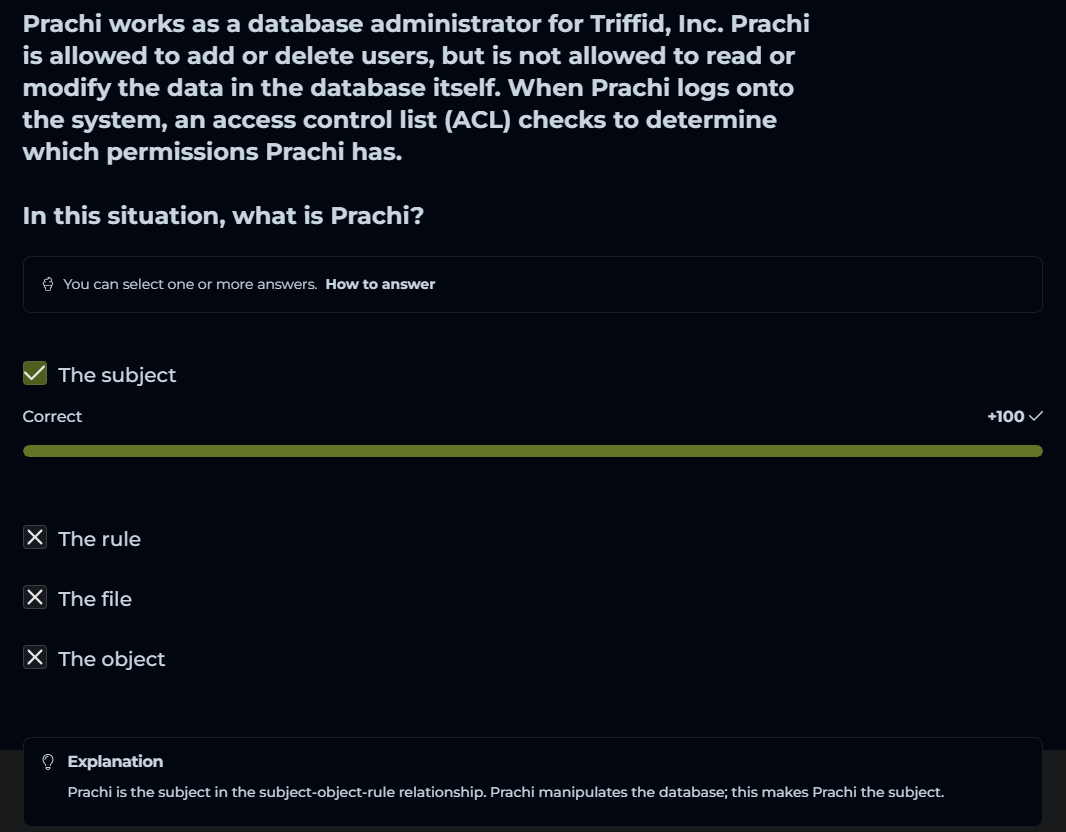The image size is (1066, 832).
Task: Select the 'The subject' answer label
Action: (x=117, y=375)
